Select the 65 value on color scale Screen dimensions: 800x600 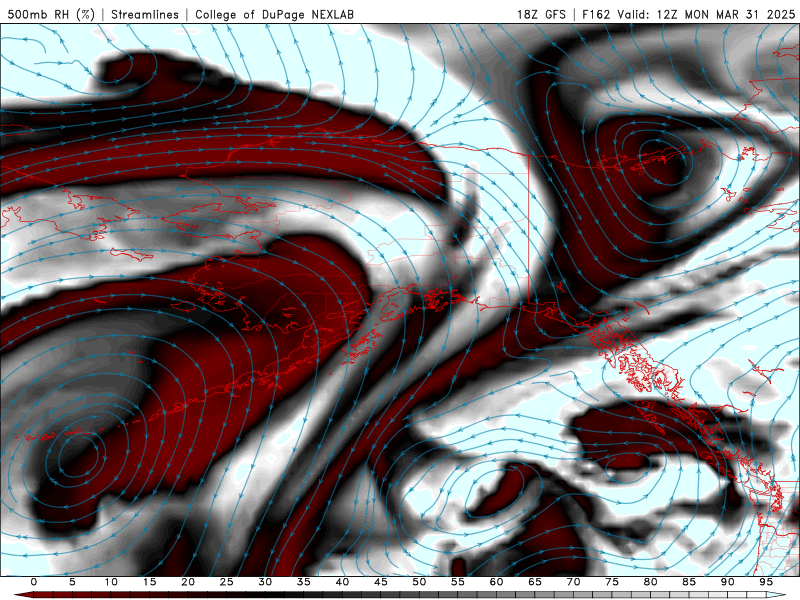(x=535, y=582)
